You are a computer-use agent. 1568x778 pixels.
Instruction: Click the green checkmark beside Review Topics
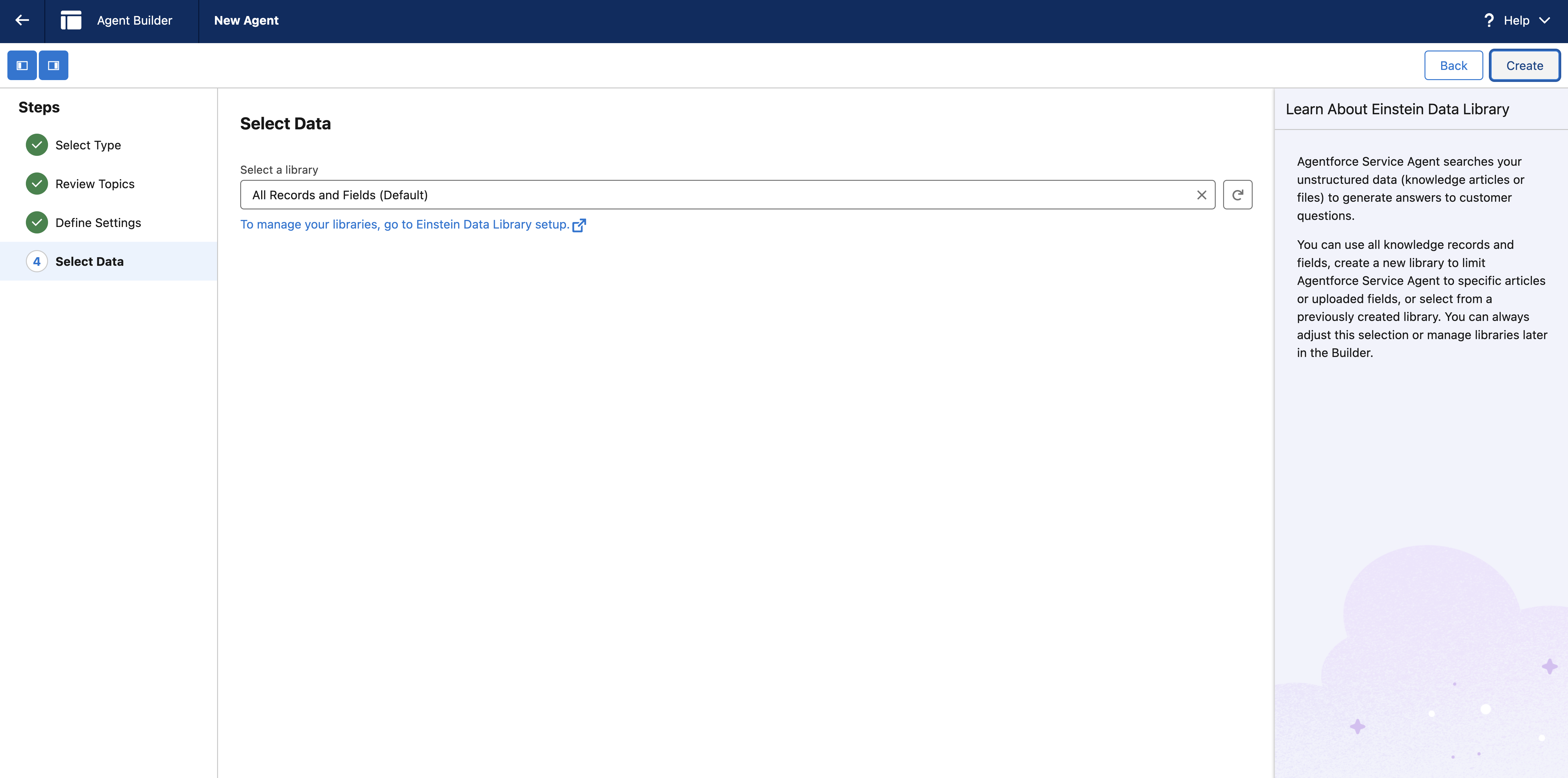37,184
